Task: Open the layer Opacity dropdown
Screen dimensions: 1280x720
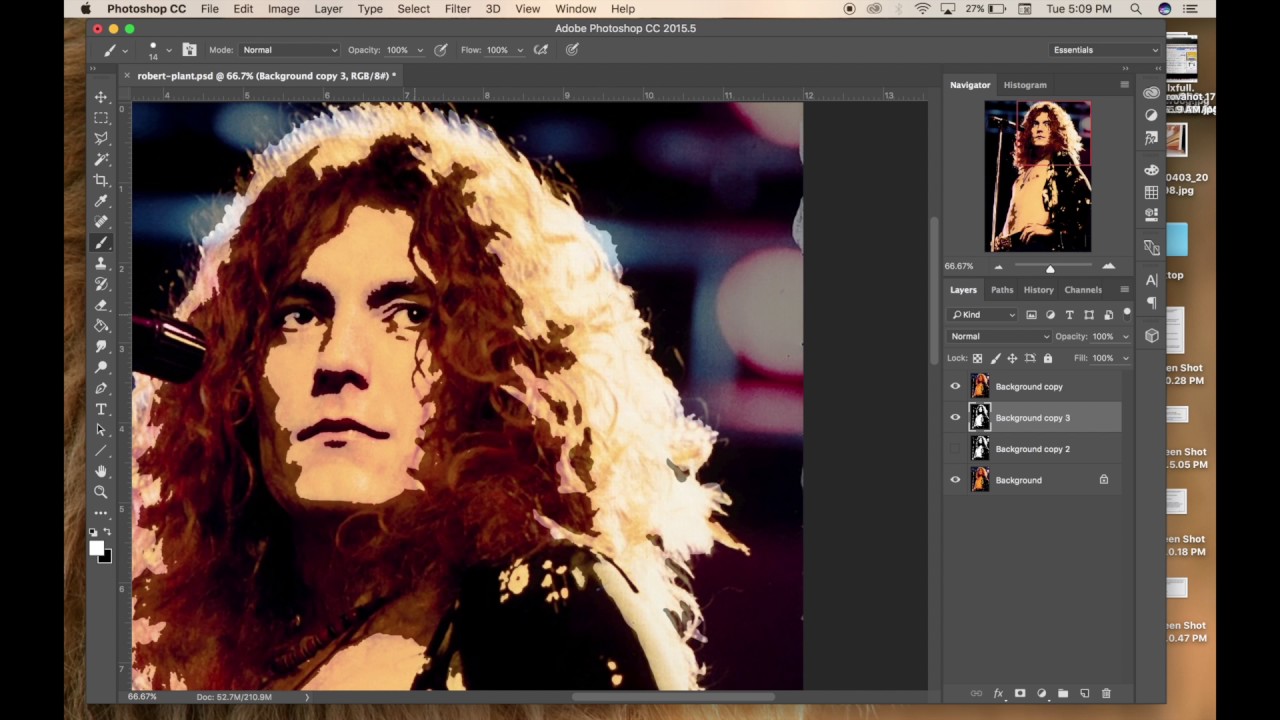Action: (1126, 337)
